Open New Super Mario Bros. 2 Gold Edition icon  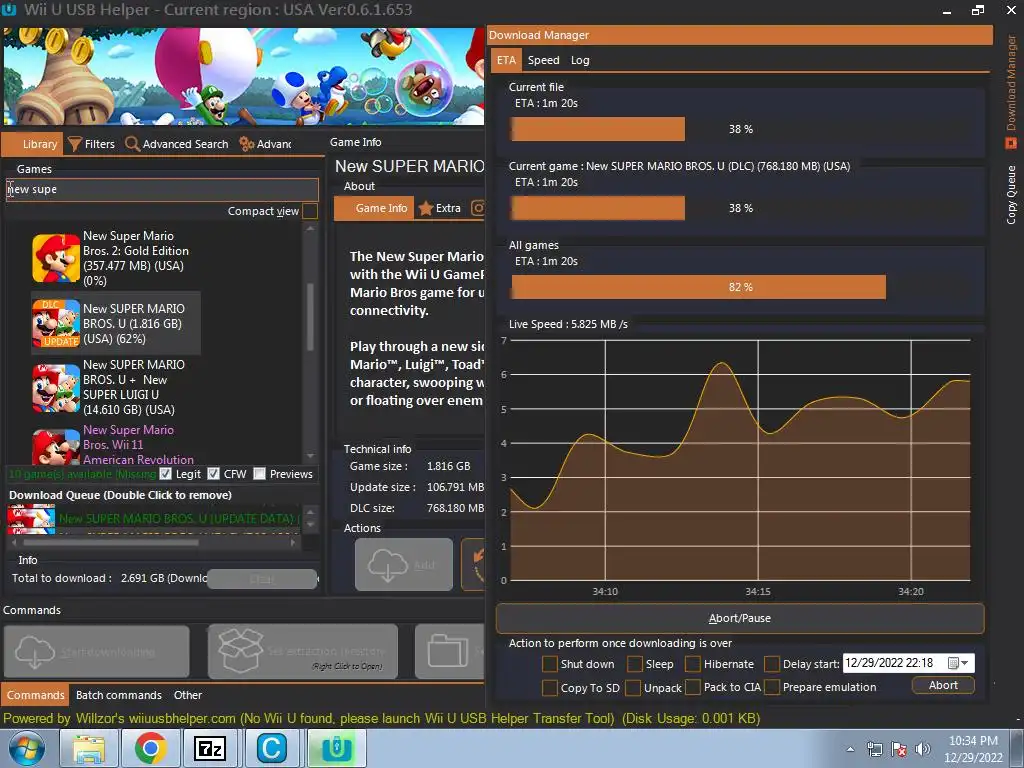tap(56, 258)
